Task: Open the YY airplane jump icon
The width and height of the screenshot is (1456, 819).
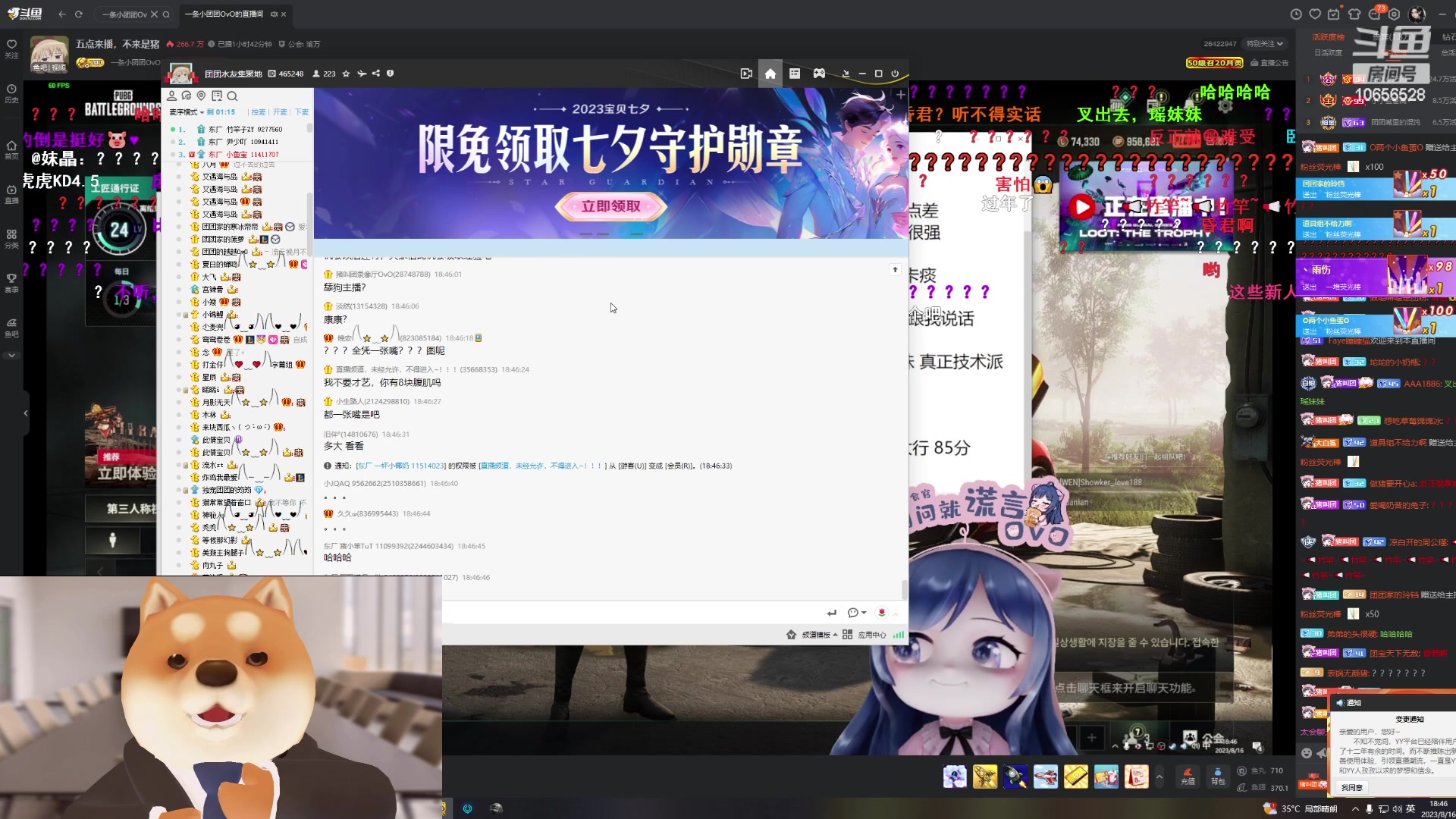Action: pyautogui.click(x=362, y=74)
